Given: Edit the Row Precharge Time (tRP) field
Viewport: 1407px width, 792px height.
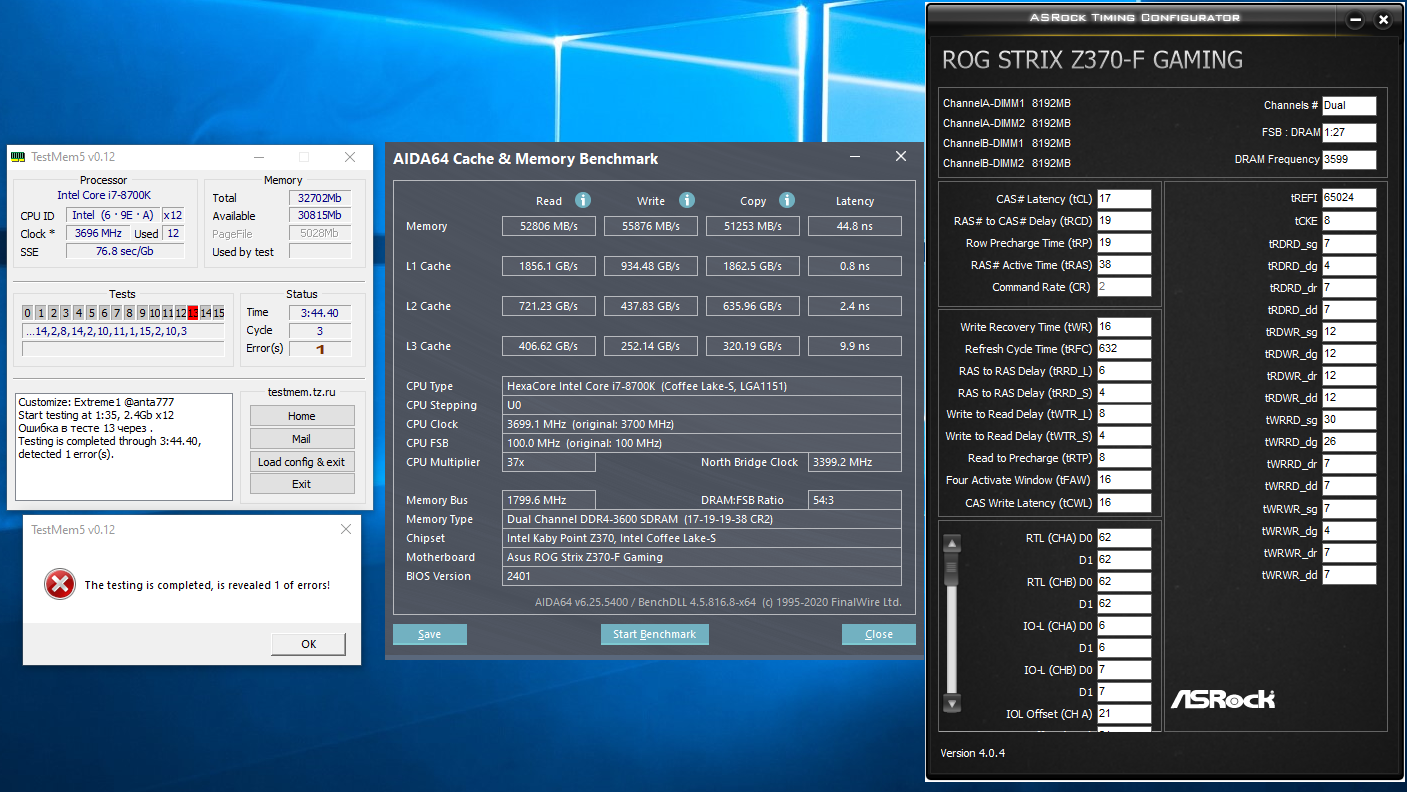Looking at the screenshot, I should click(1124, 243).
